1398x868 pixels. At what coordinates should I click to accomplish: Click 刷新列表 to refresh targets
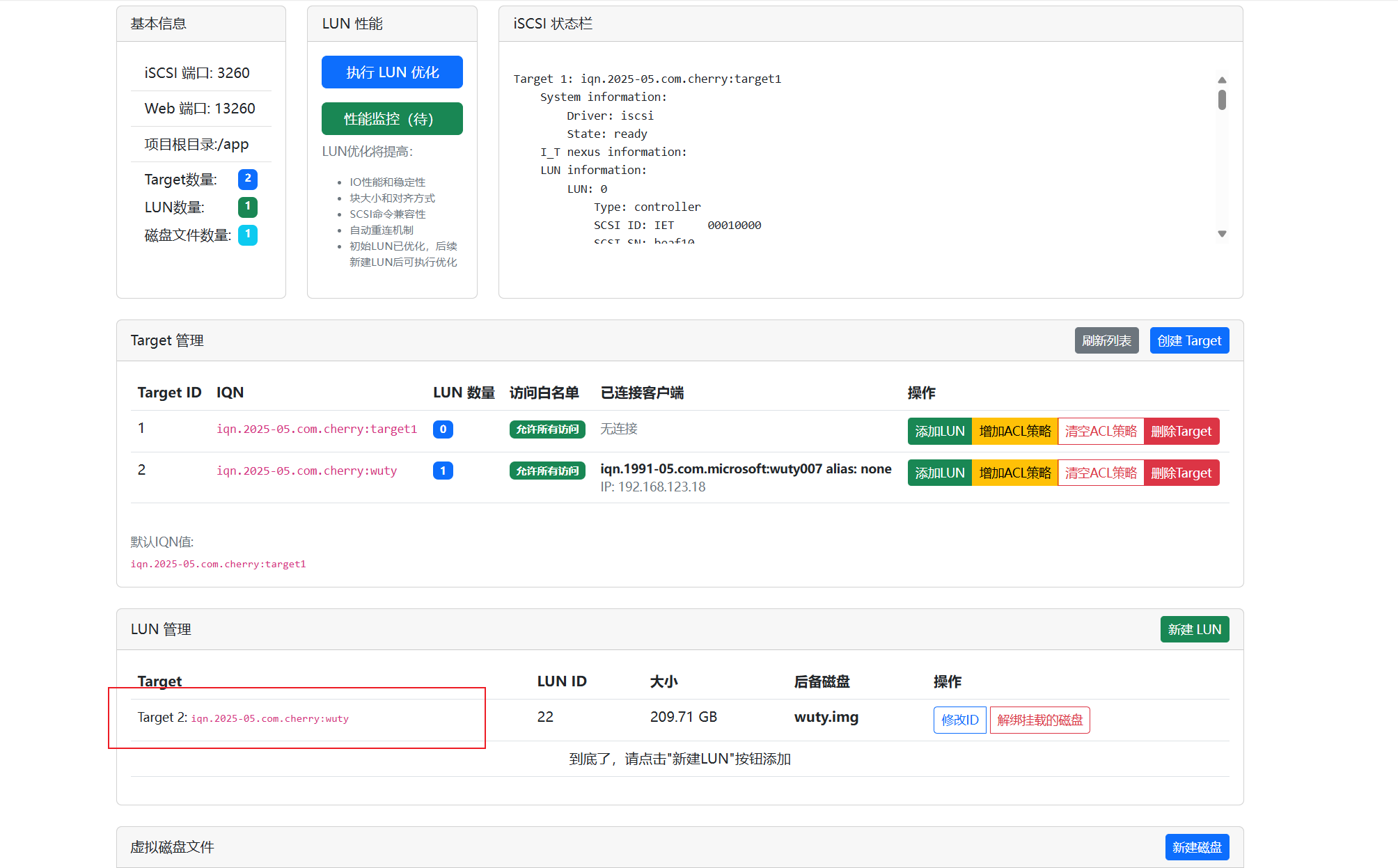tap(1106, 340)
